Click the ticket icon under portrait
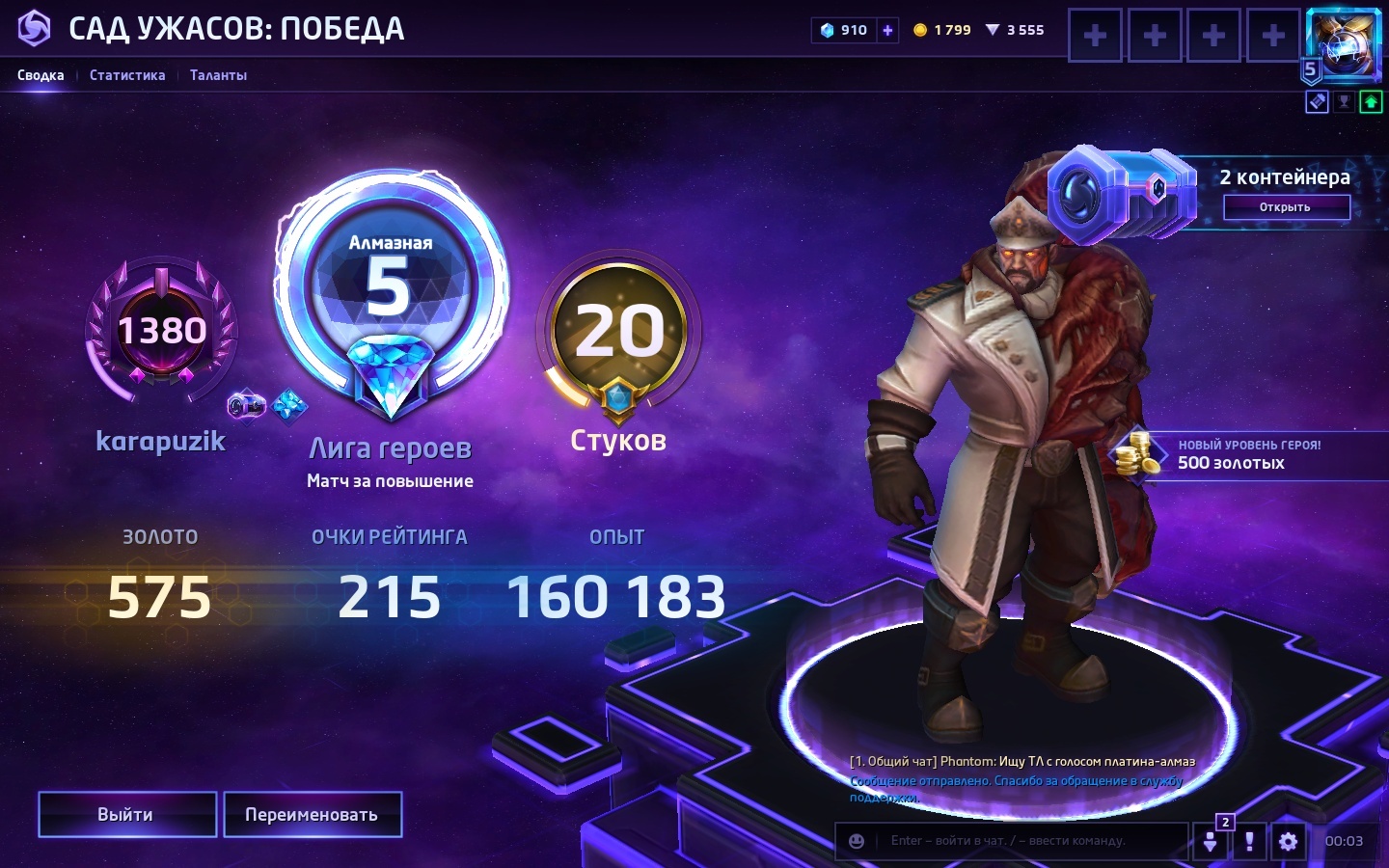 (1317, 101)
